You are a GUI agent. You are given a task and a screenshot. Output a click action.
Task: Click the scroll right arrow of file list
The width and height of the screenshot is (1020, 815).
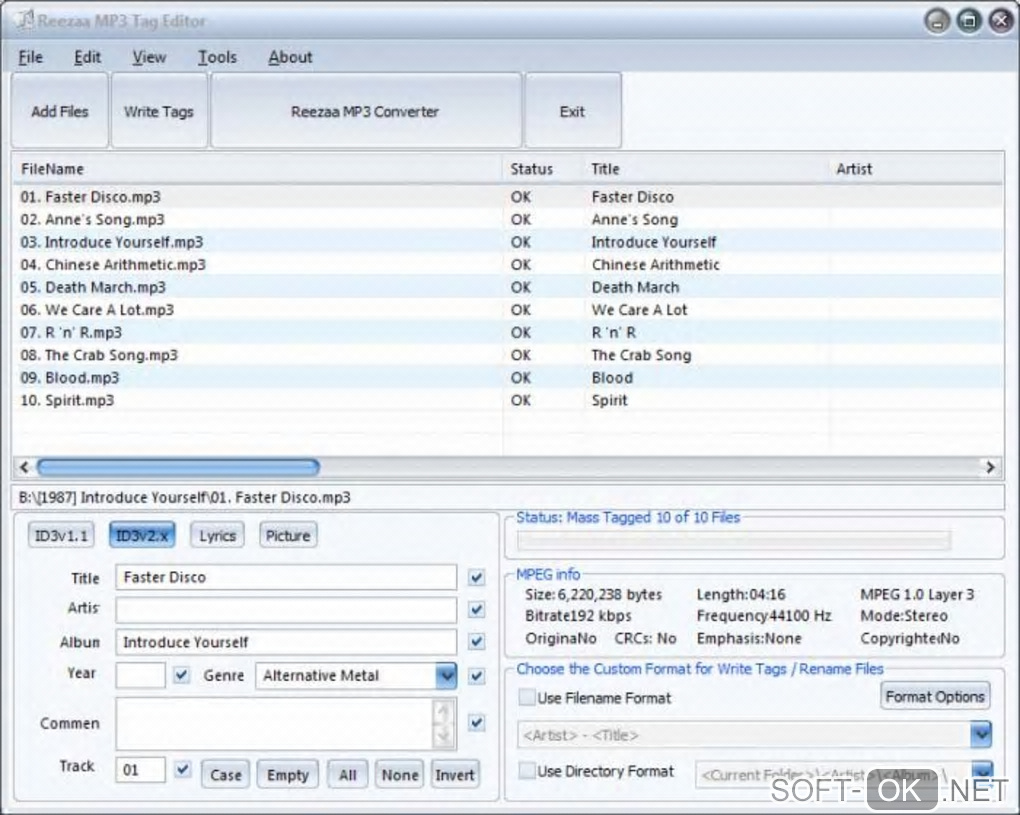[x=990, y=467]
